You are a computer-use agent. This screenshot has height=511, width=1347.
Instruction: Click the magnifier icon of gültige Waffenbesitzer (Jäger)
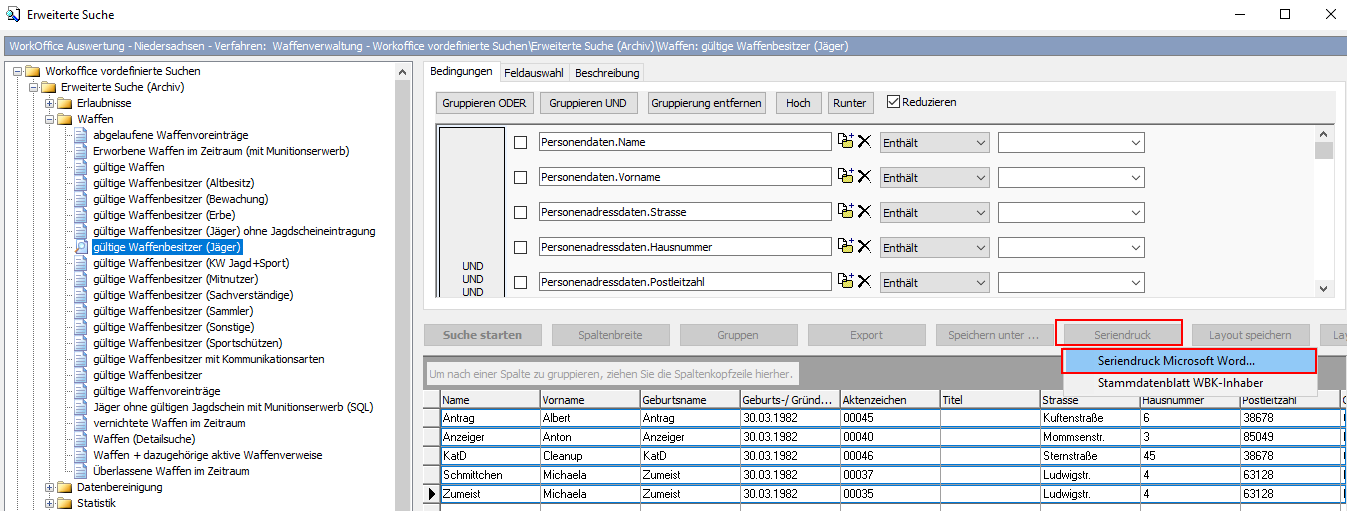pyautogui.click(x=81, y=247)
